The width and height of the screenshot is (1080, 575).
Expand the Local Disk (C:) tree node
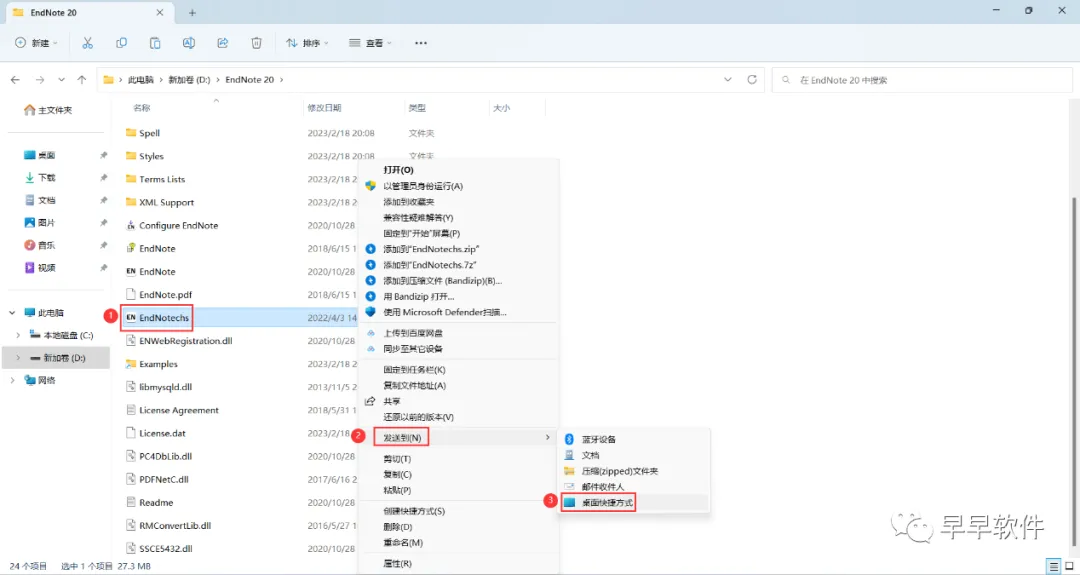click(18, 335)
